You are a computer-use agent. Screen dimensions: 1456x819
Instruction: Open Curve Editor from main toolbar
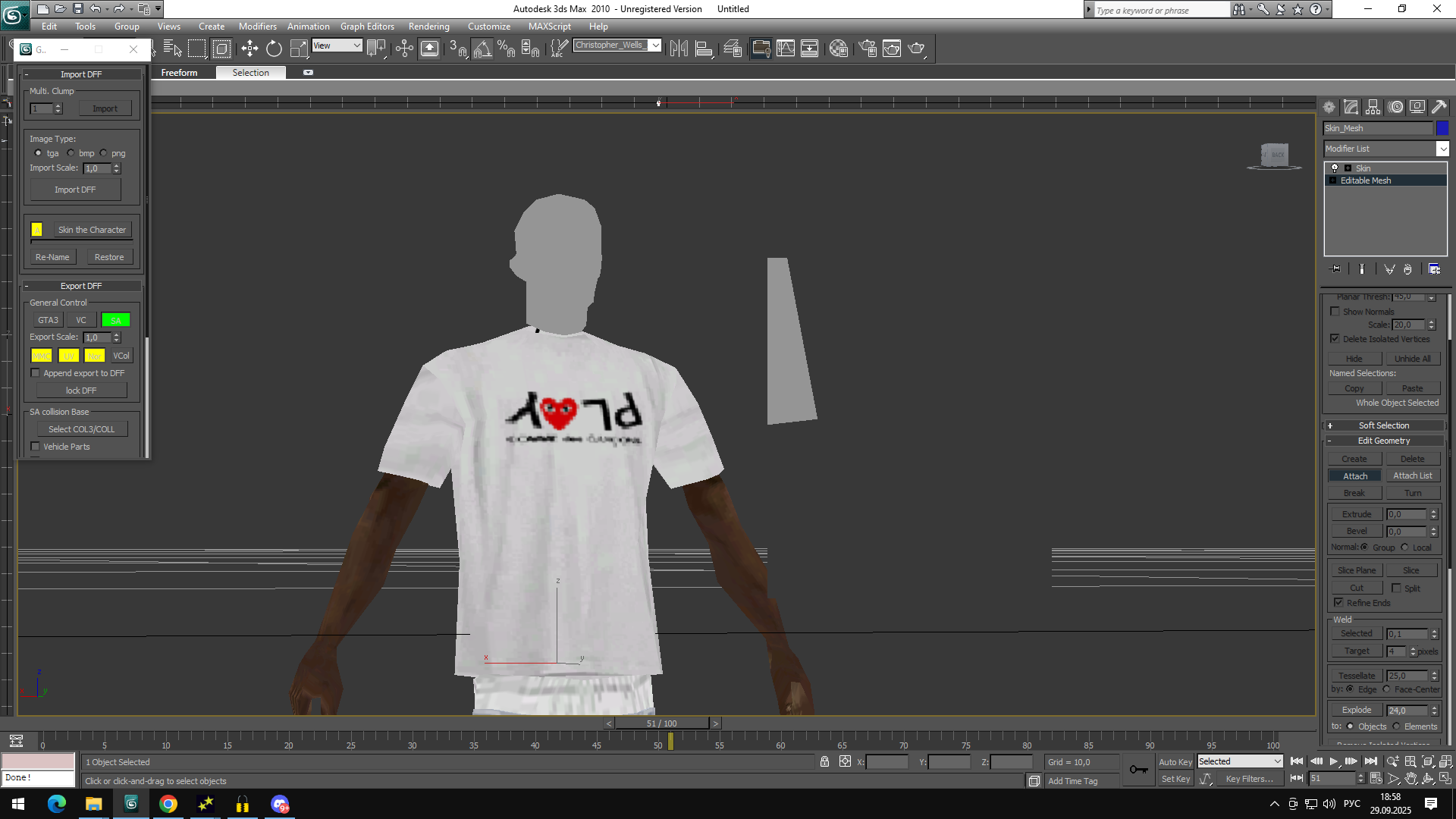point(785,49)
